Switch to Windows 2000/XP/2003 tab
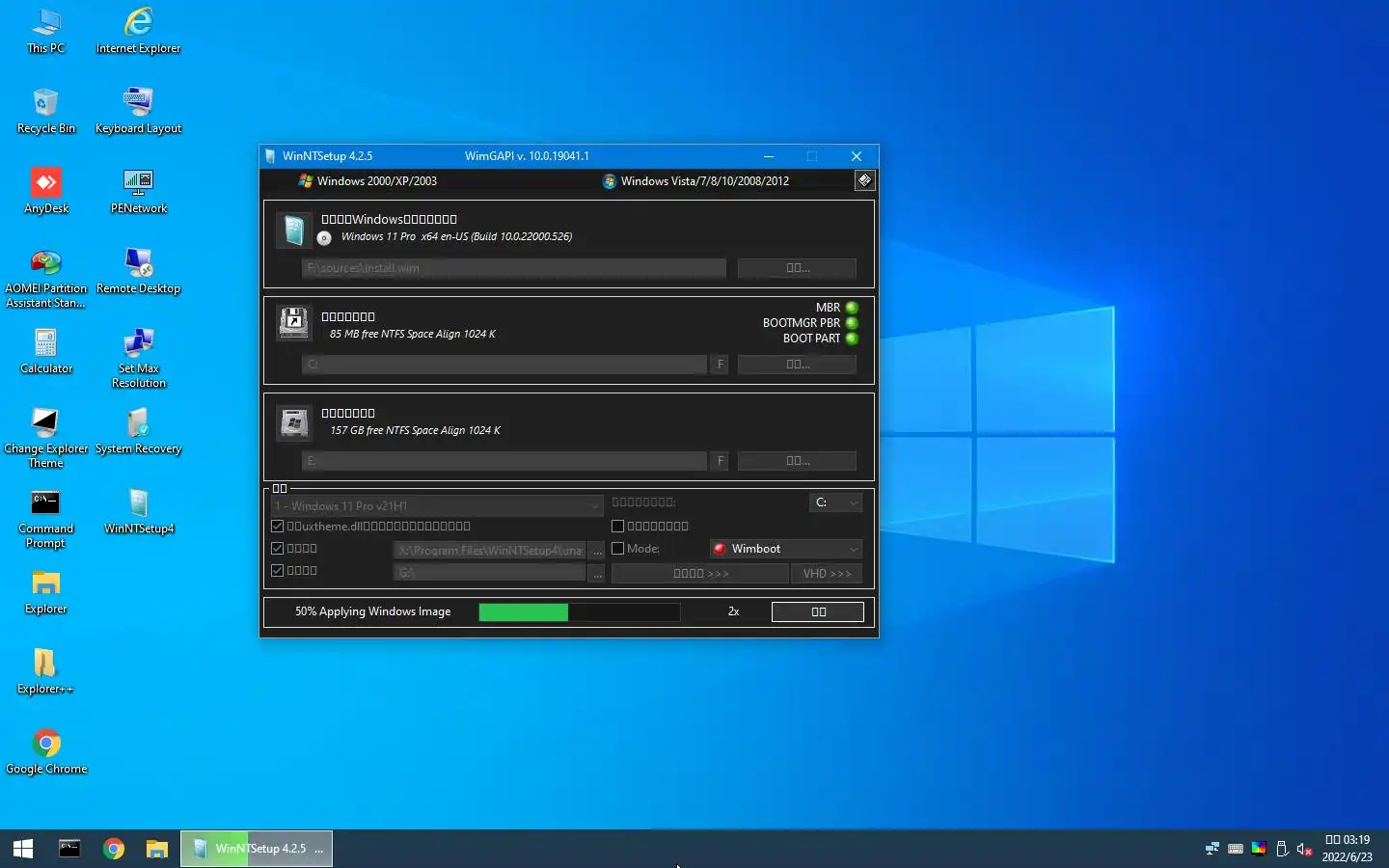1389x868 pixels. coord(368,180)
